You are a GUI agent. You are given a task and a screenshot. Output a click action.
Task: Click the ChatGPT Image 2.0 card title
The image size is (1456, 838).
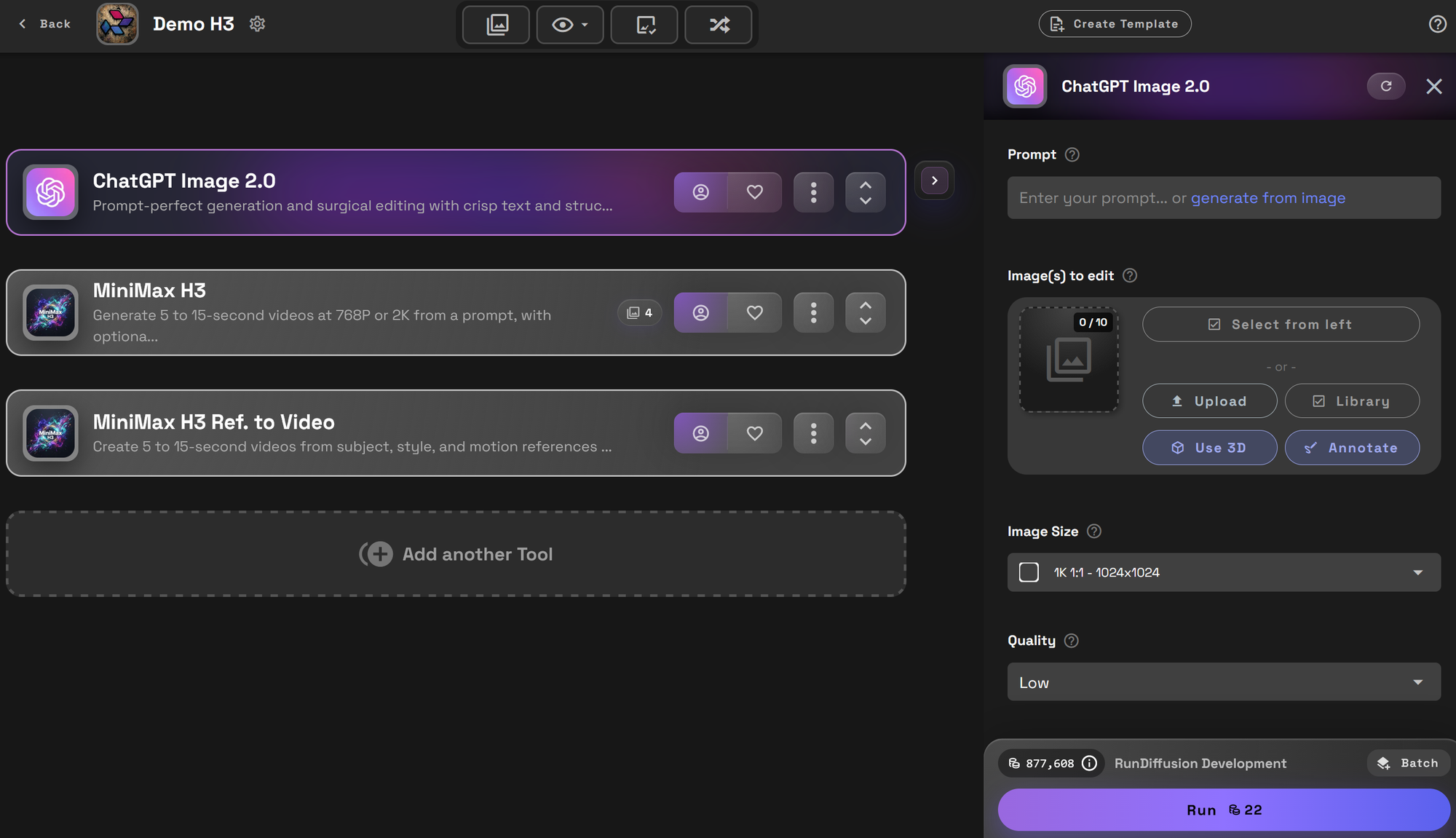point(184,181)
